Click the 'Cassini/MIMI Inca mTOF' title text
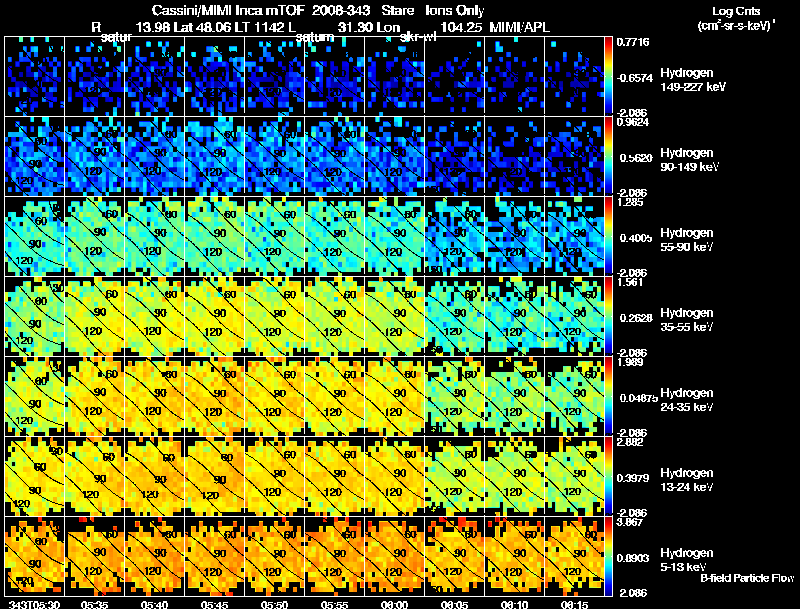800x609 pixels. (228, 11)
